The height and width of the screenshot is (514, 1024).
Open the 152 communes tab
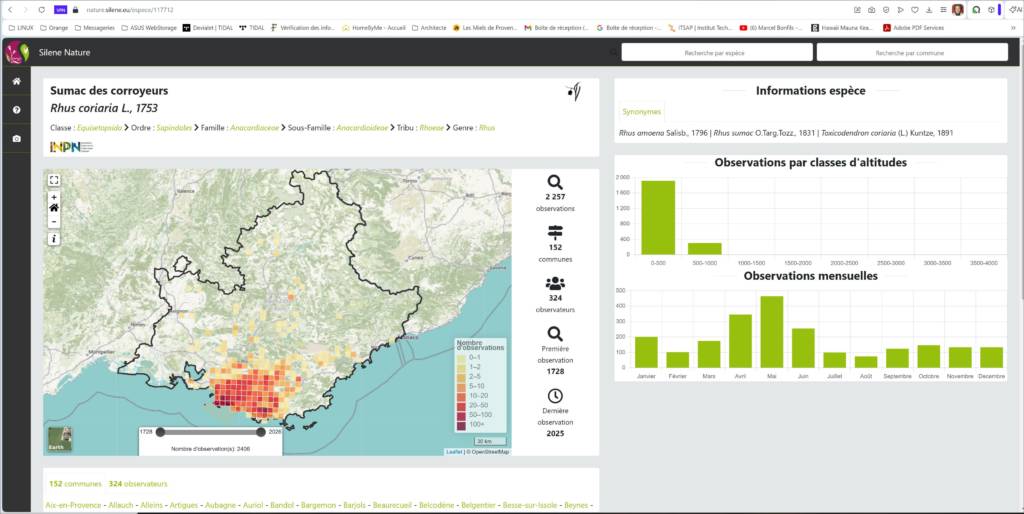(76, 484)
